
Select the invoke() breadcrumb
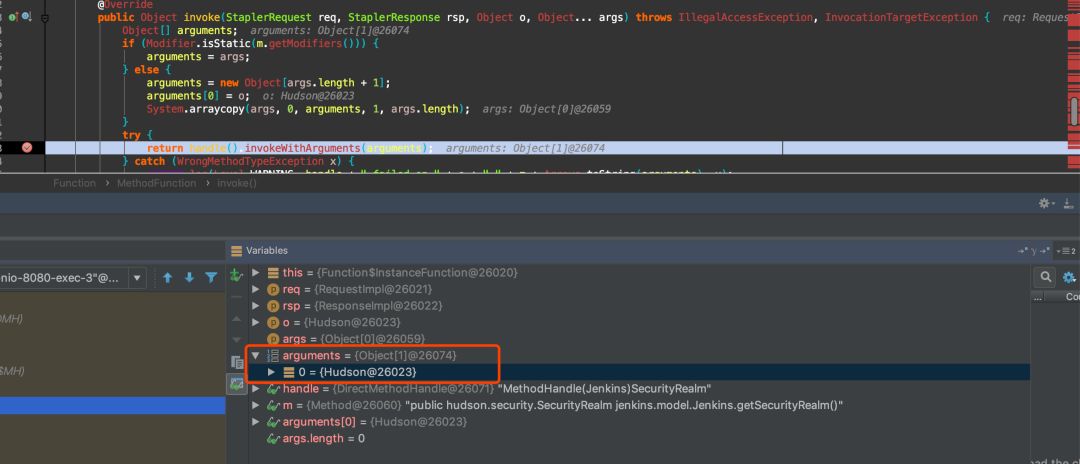tap(236, 183)
